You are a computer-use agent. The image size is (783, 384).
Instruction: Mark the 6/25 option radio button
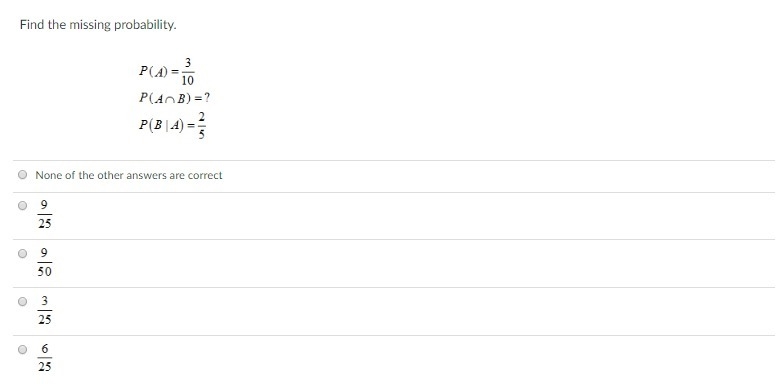(22, 349)
